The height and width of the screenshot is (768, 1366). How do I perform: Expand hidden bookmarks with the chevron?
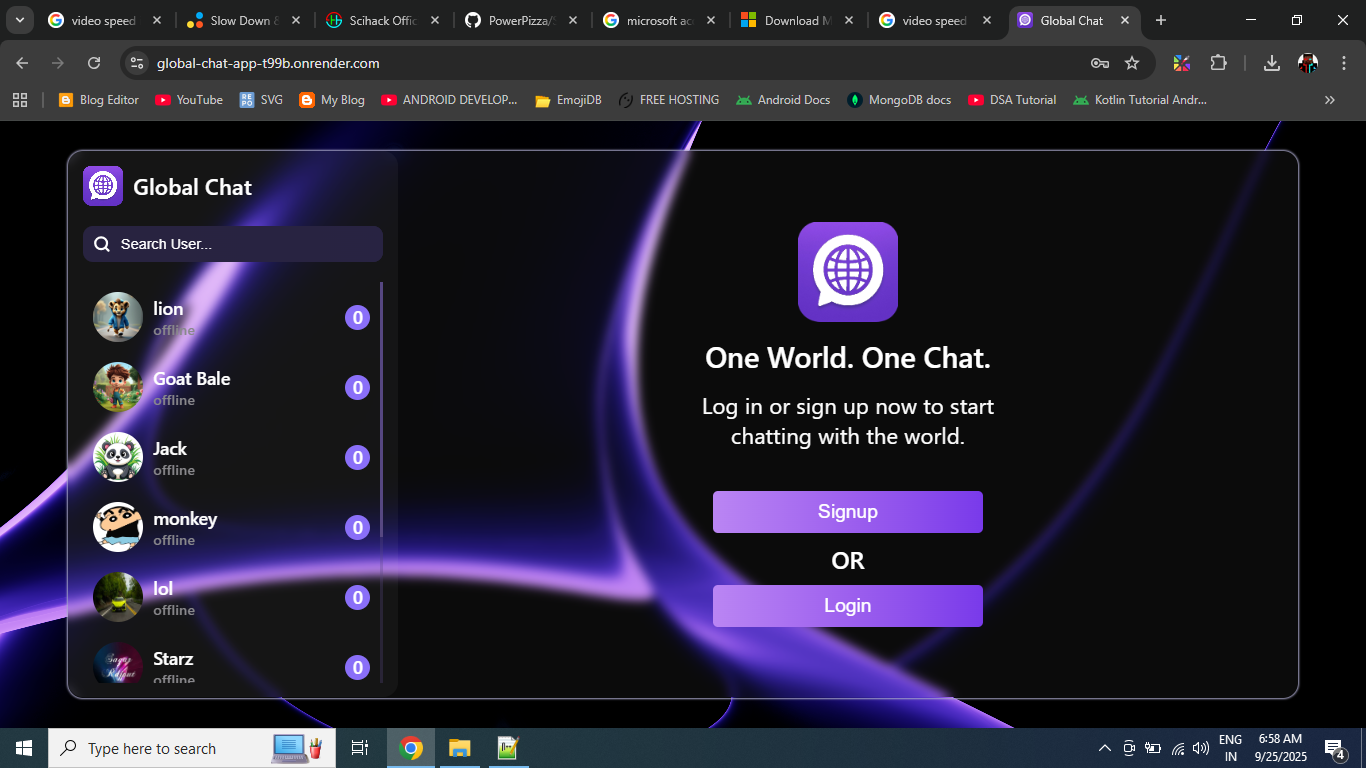click(1330, 99)
